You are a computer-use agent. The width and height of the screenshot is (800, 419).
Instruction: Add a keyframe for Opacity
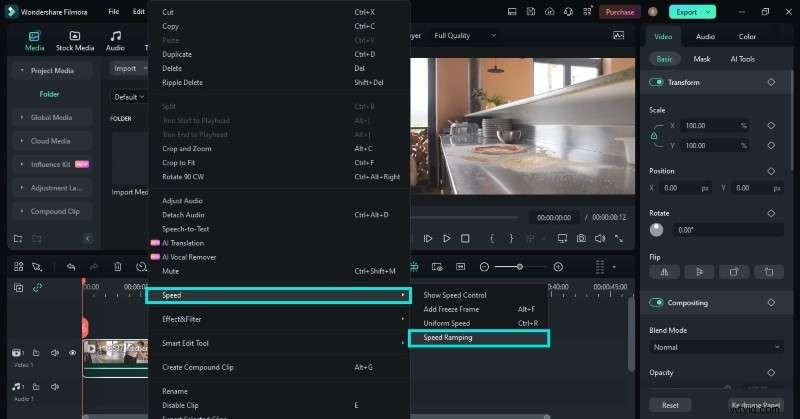click(x=771, y=373)
